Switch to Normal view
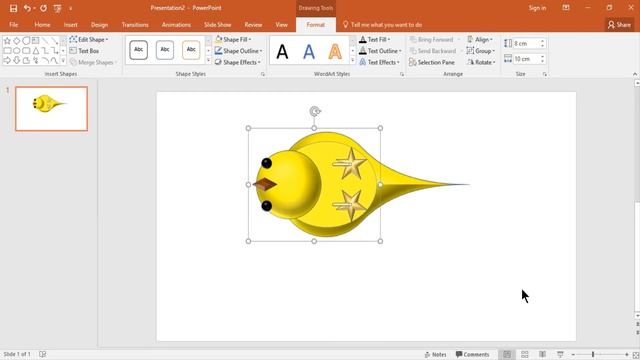The height and width of the screenshot is (360, 640). point(507,354)
